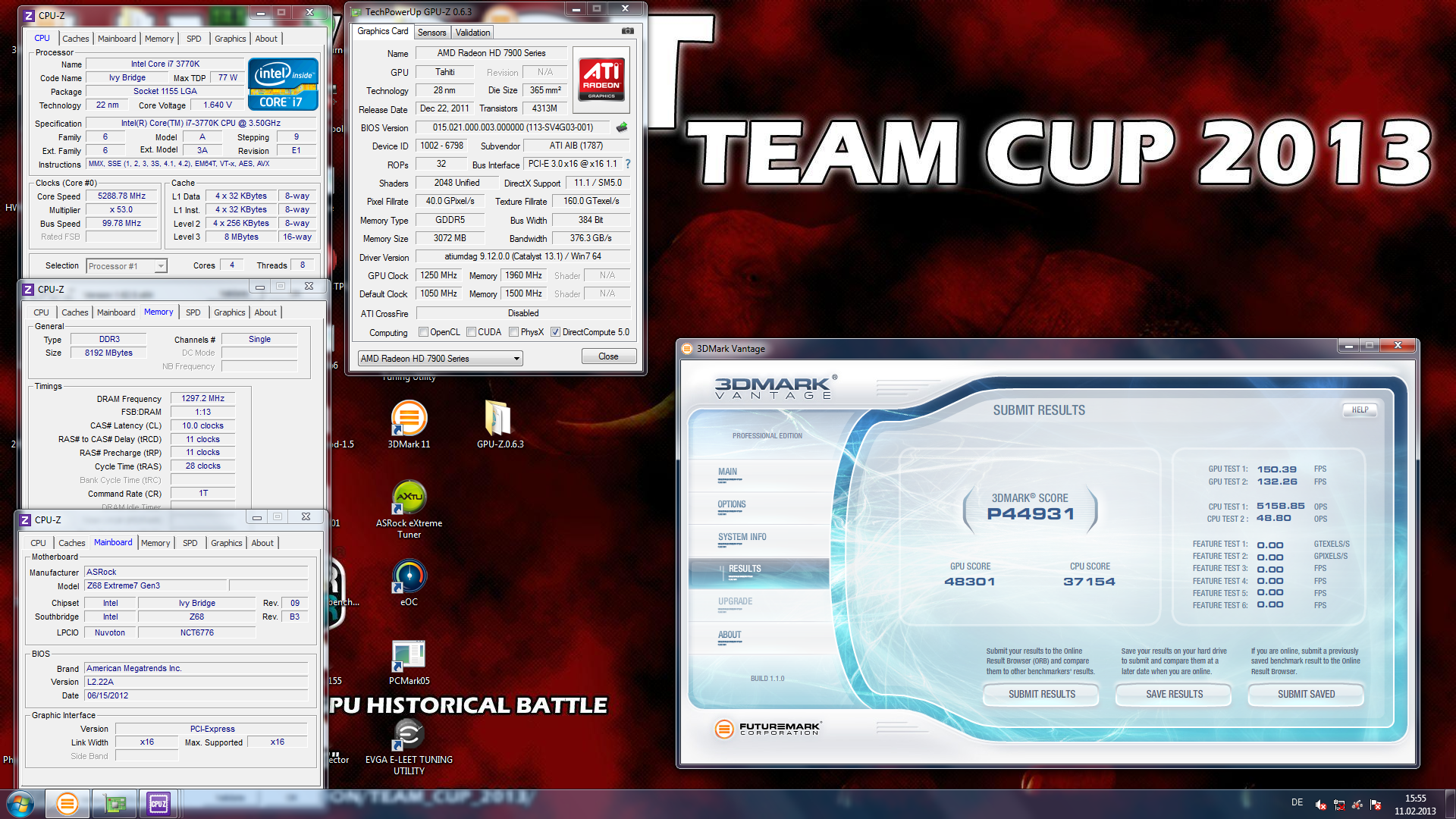
Task: Open the AMD Radeon HD 7900 Series dropdown
Action: point(440,359)
